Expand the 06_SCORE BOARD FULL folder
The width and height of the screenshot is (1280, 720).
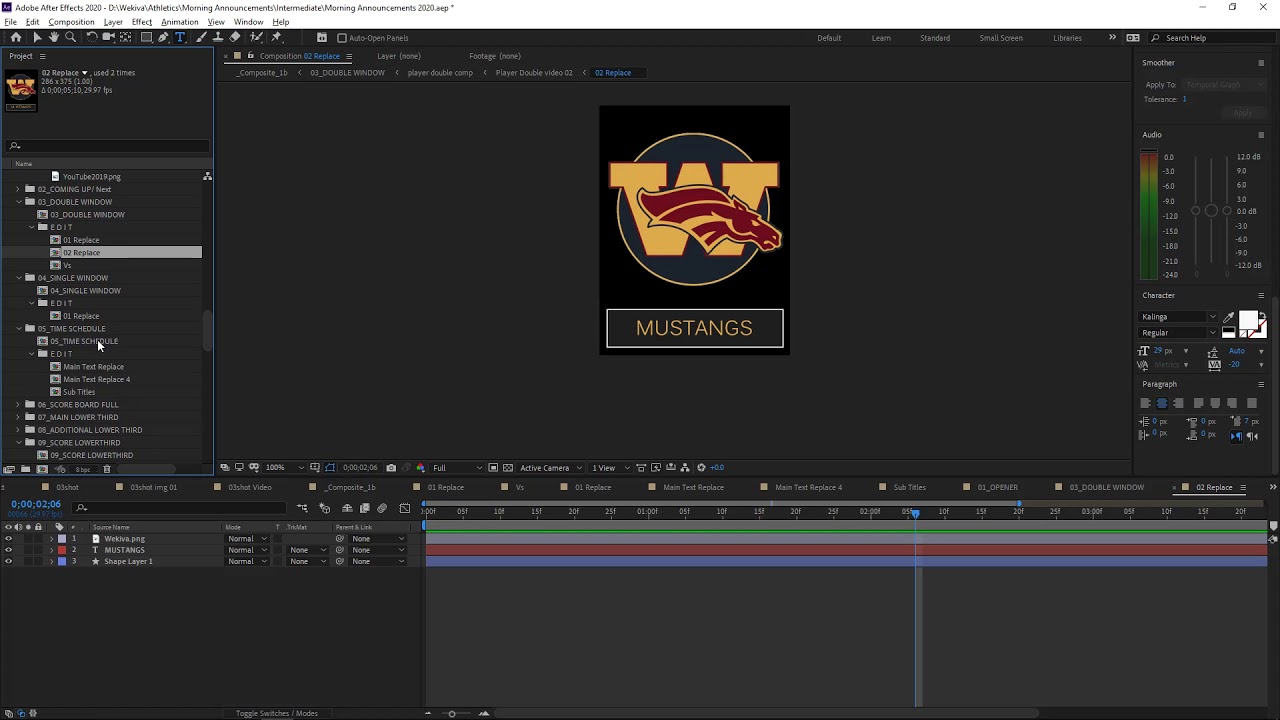pos(18,405)
